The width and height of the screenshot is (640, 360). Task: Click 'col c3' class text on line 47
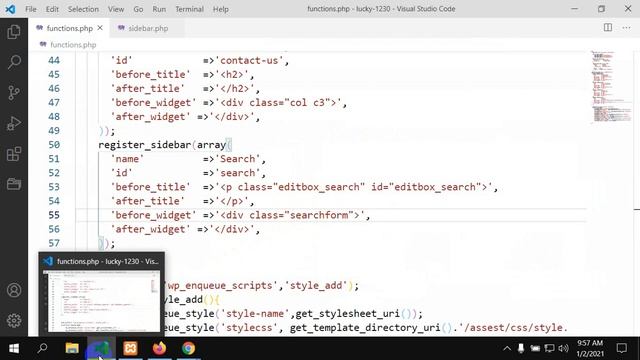pyautogui.click(x=307, y=102)
